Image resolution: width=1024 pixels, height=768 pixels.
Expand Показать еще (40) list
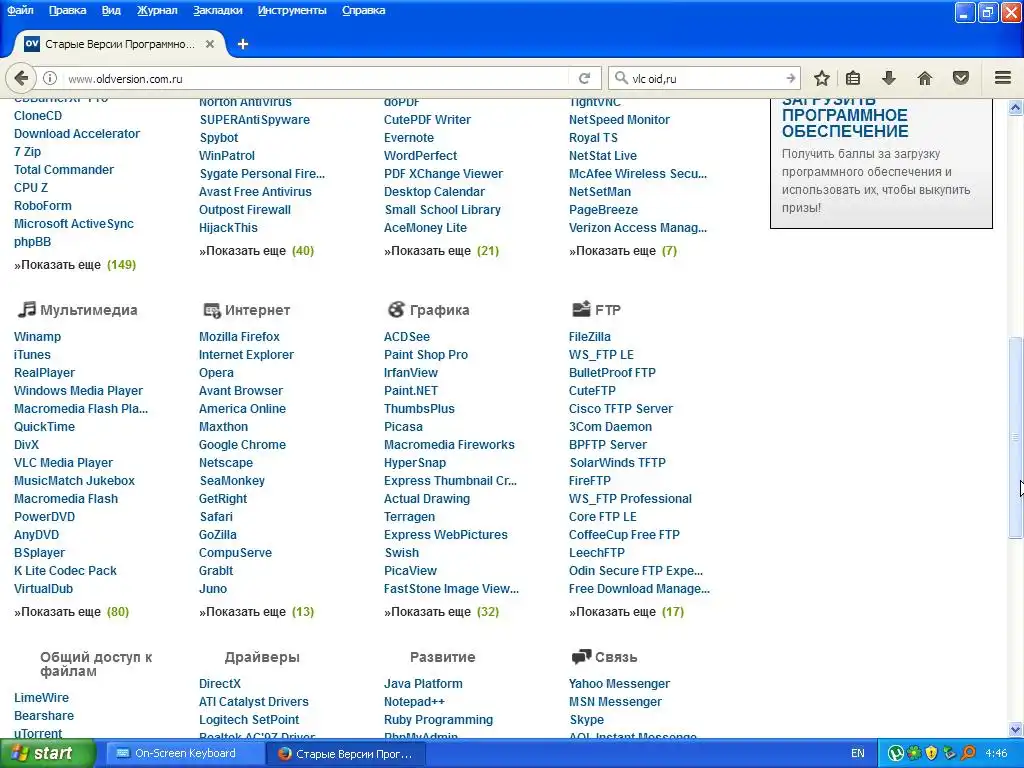click(x=257, y=251)
